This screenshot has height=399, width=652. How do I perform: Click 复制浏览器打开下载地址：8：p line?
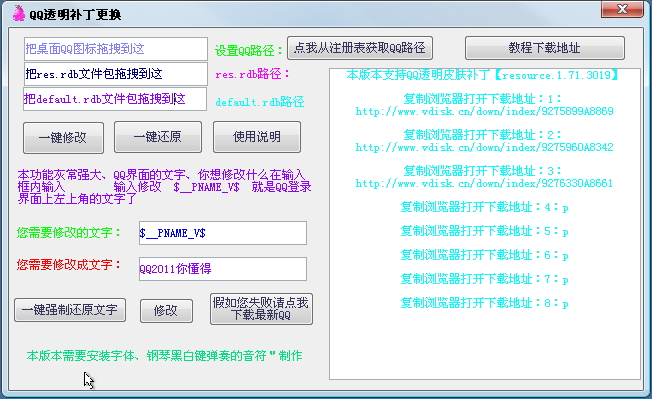click(x=484, y=303)
